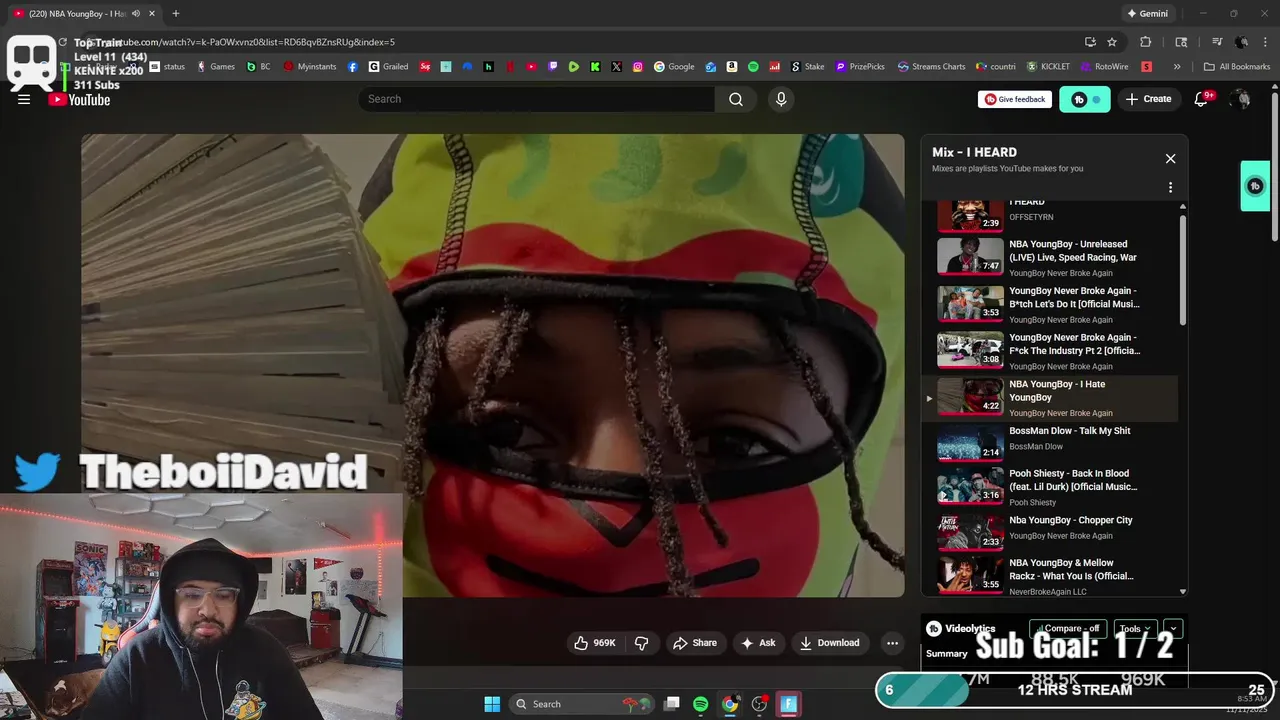
Task: Share the video
Action: coord(695,643)
